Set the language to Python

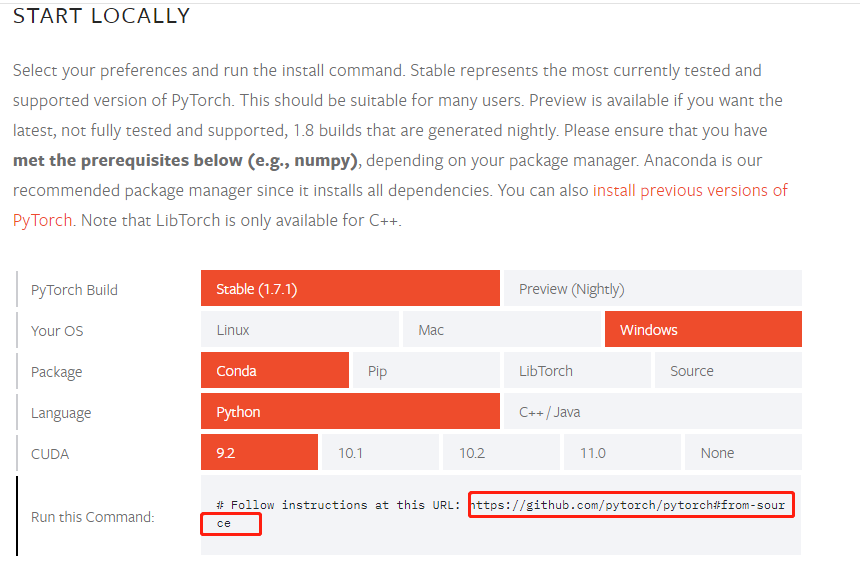(350, 411)
